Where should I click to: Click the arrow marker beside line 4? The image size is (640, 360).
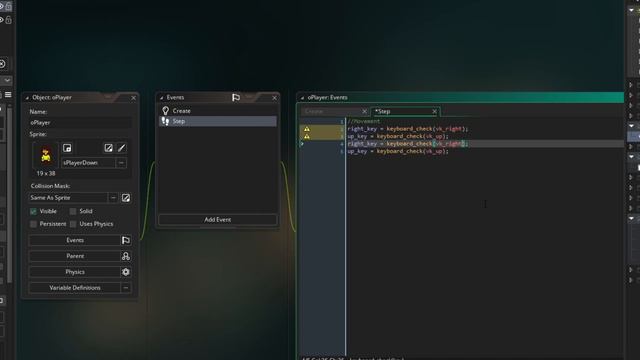pos(302,144)
